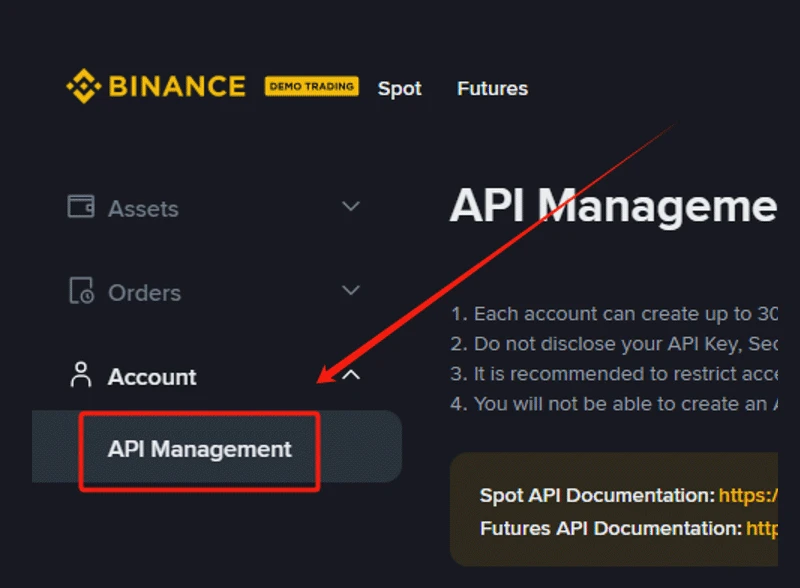Viewport: 800px width, 588px height.
Task: Click the Demo Trading badge
Action: point(312,86)
